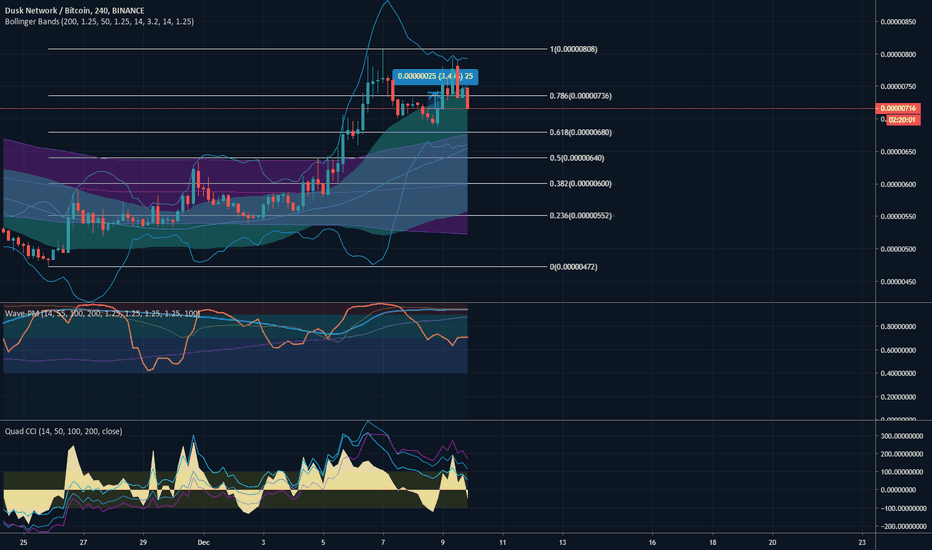Click the time axis label Dec
Screen dimensions: 932x550
pos(204,542)
